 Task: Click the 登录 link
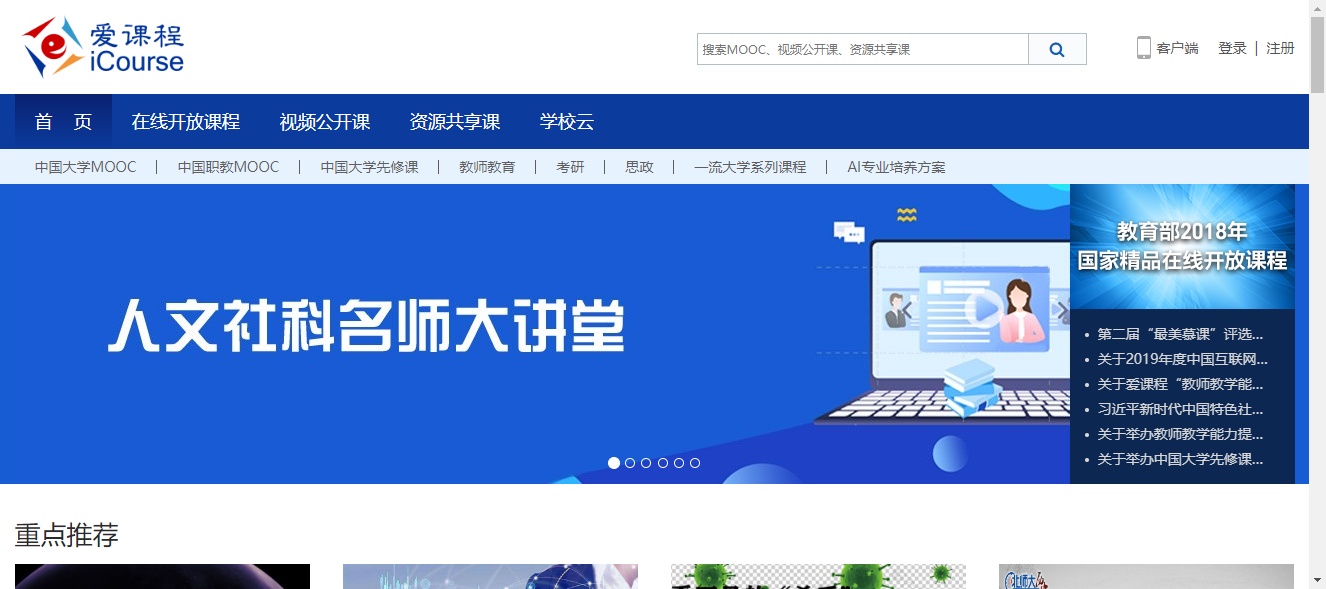point(1231,47)
